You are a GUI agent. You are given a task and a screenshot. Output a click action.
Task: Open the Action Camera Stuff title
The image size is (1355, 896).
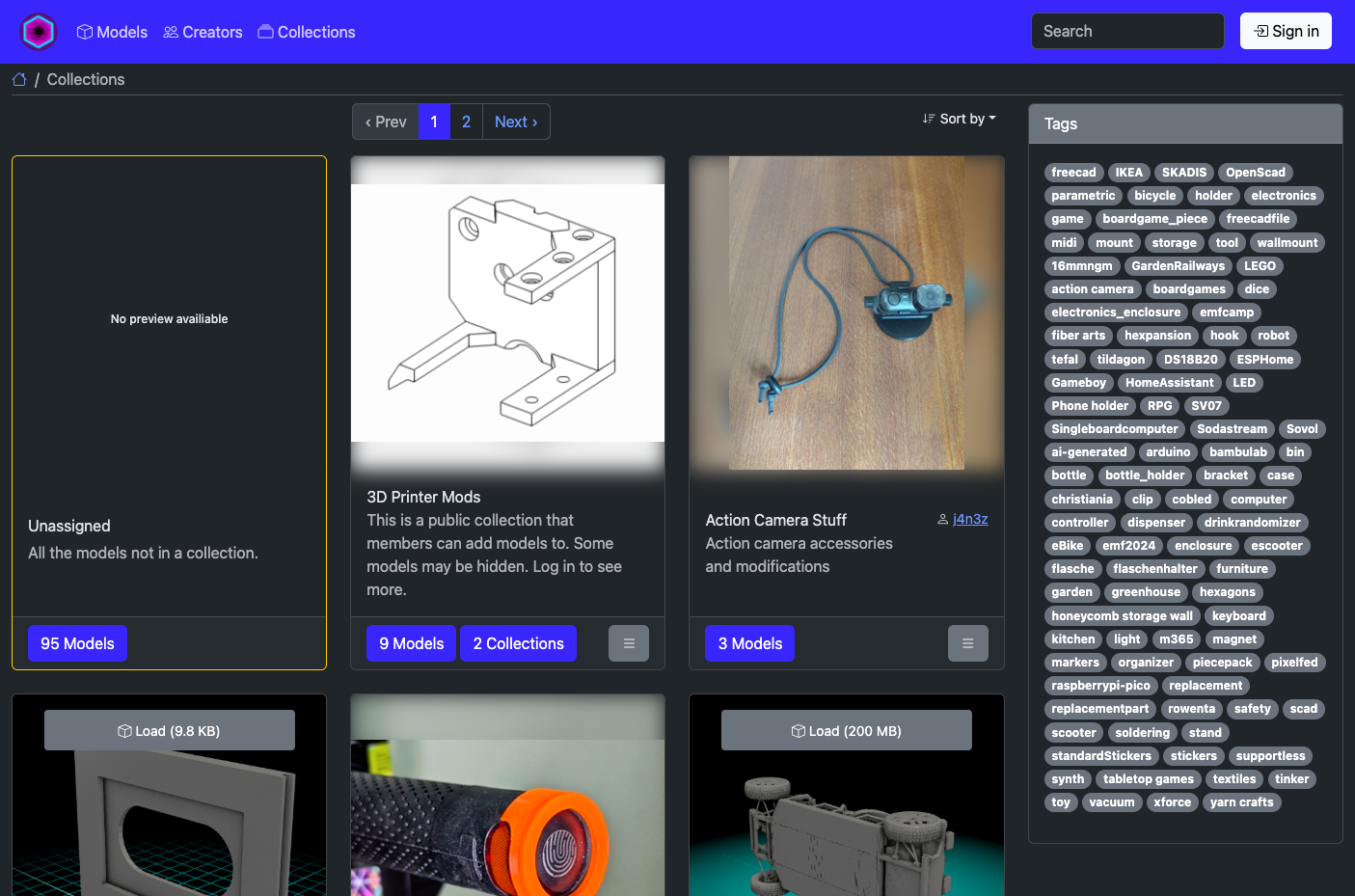click(x=776, y=520)
